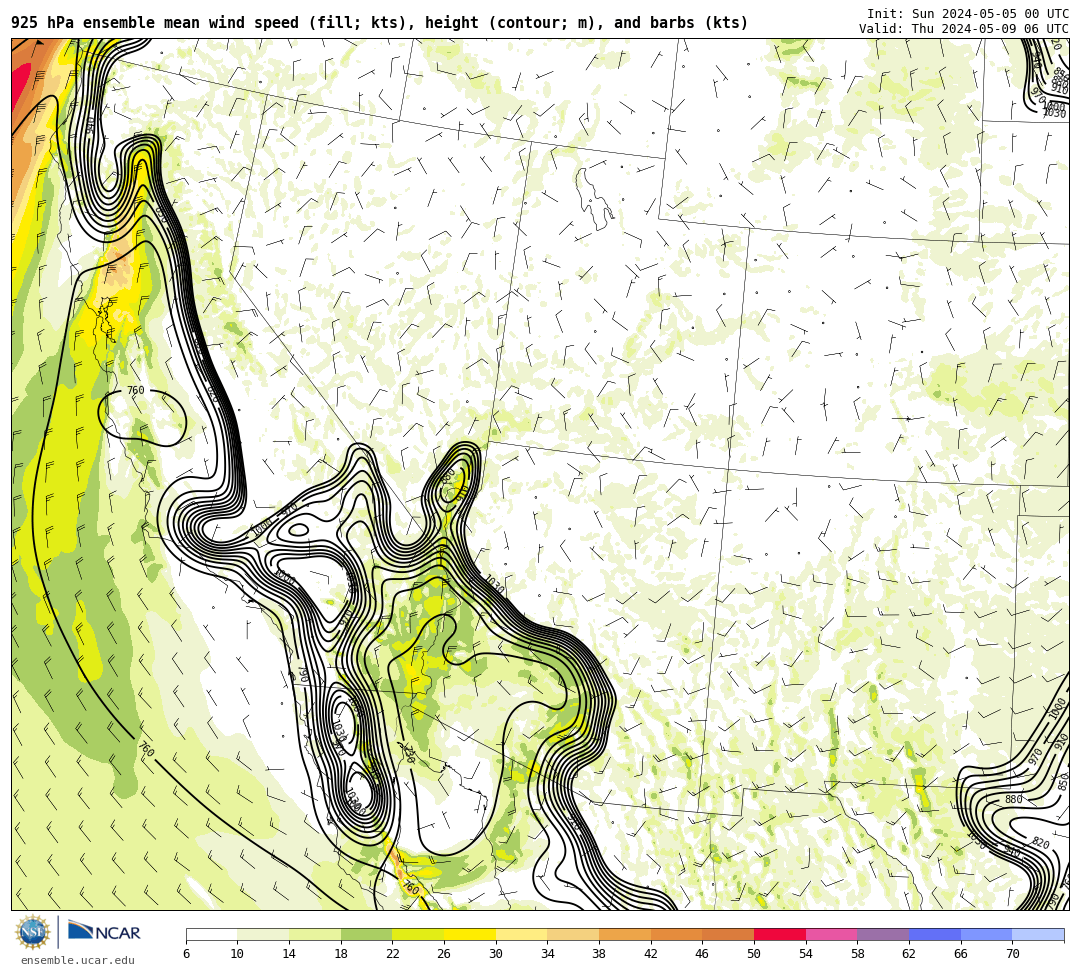Click the light green 14–18 kts colorbar swatch

[315, 934]
